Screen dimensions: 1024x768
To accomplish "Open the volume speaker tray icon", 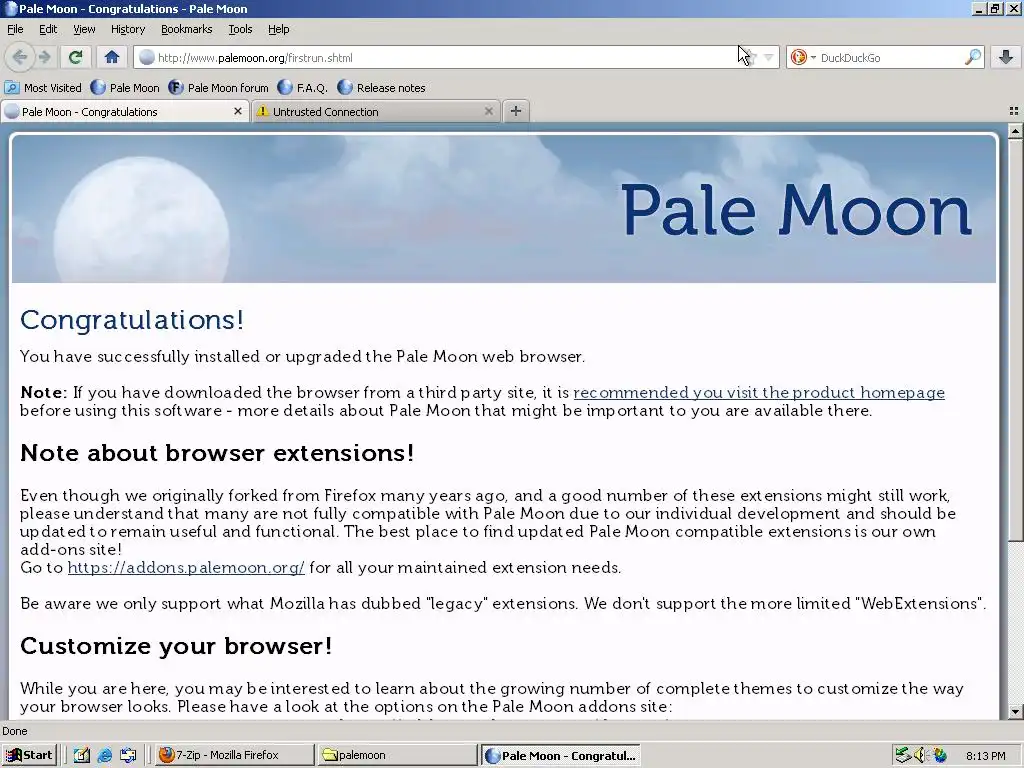I will (x=920, y=756).
